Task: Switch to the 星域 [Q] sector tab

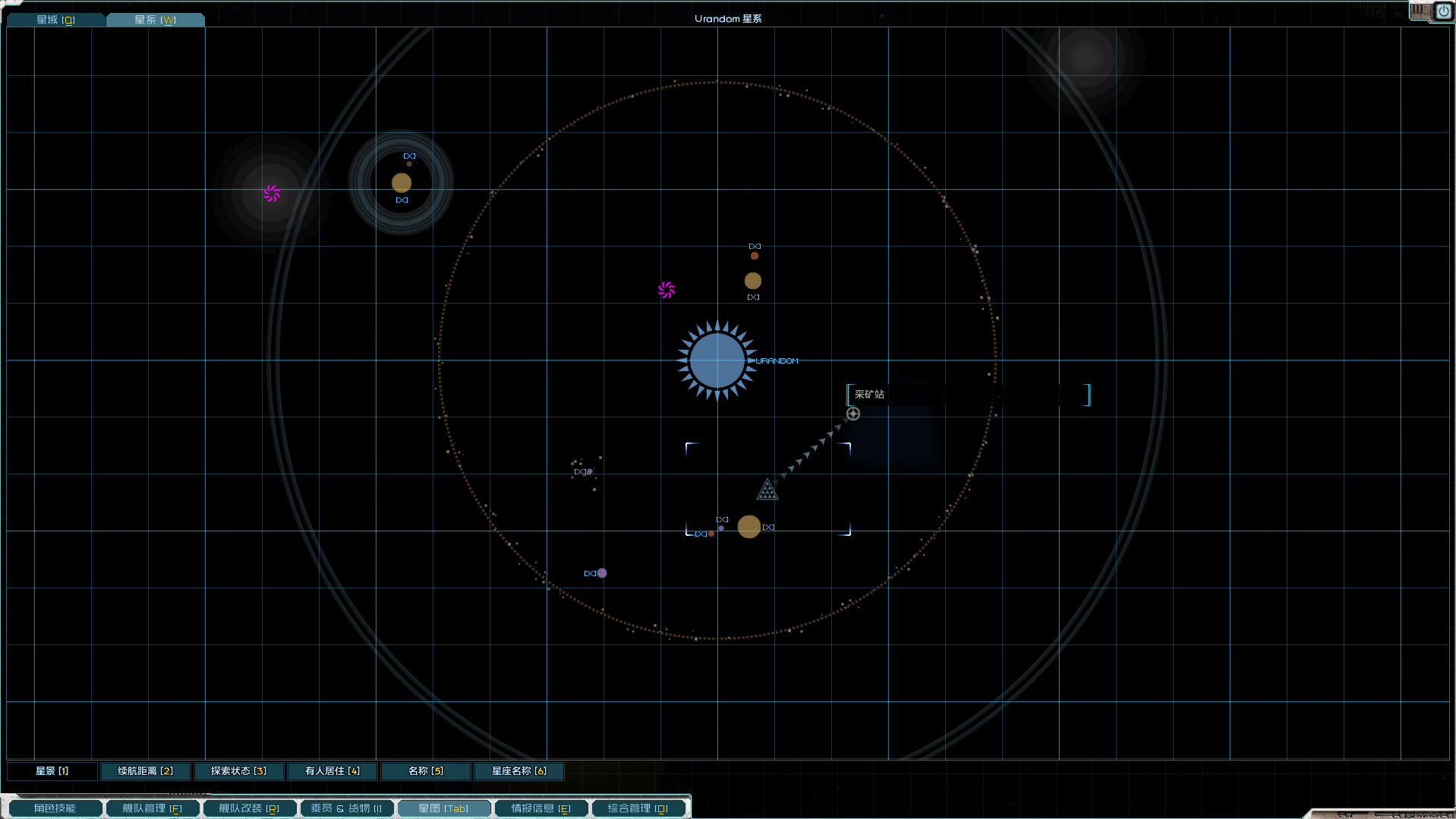Action: pos(55,20)
